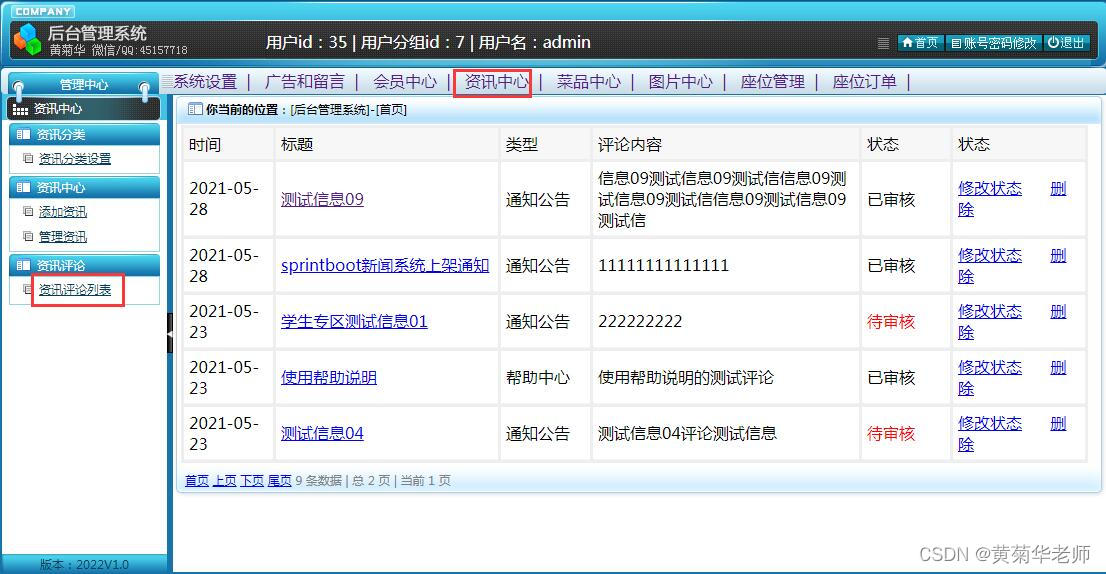Click icon beside 资讯评论列表
Image resolution: width=1106 pixels, height=574 pixels.
(x=28, y=289)
